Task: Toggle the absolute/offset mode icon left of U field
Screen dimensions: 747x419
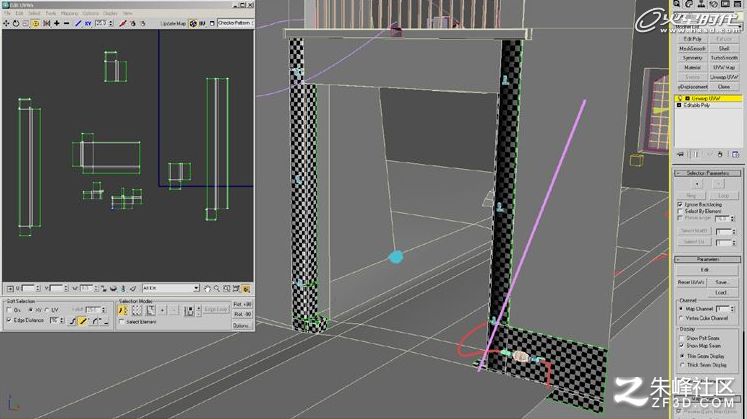Action: click(x=10, y=289)
